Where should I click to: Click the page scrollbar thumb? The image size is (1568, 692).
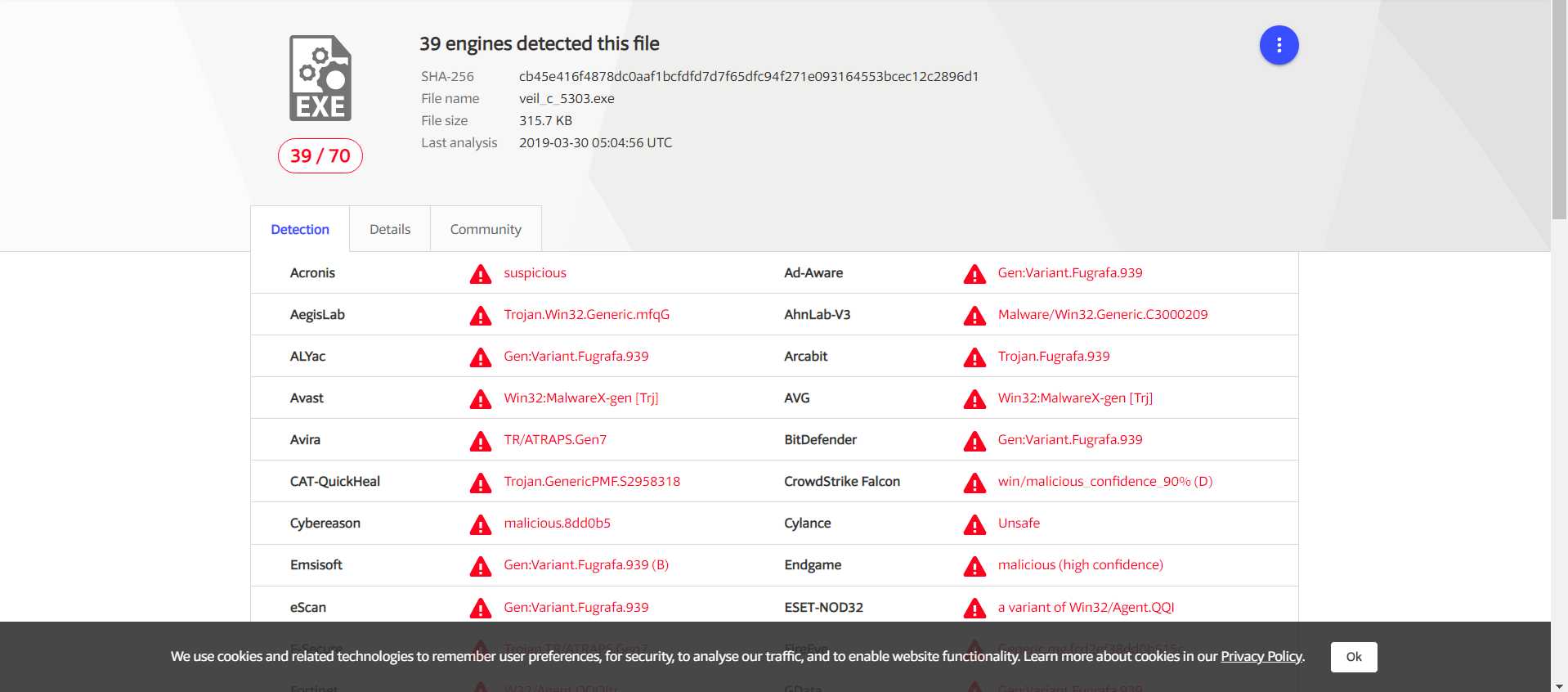[1559, 110]
